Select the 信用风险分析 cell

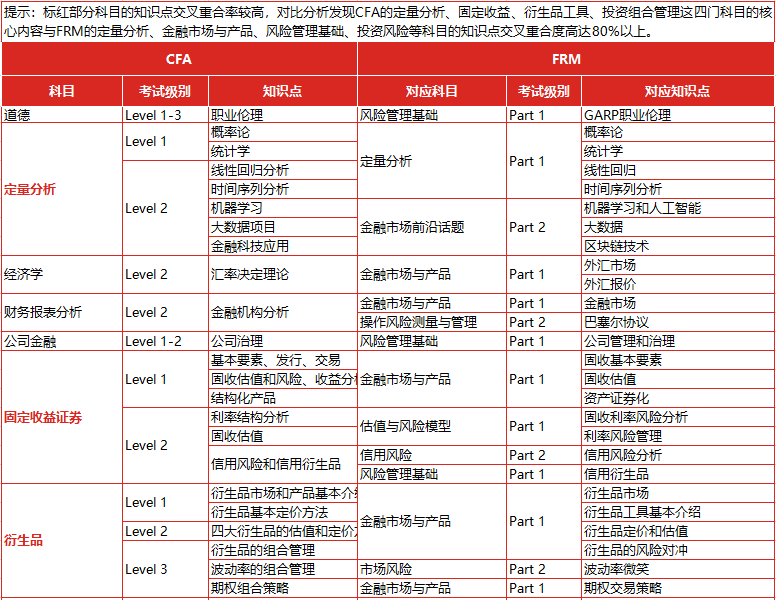coord(678,455)
